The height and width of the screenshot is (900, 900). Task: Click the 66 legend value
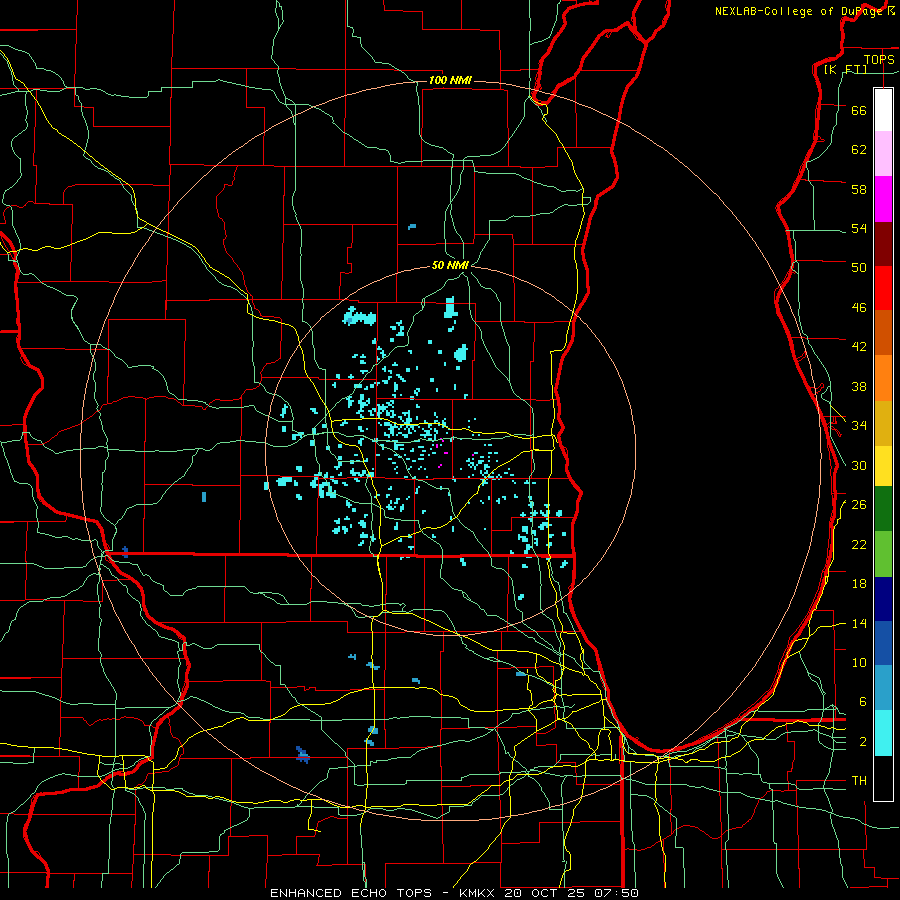(859, 110)
